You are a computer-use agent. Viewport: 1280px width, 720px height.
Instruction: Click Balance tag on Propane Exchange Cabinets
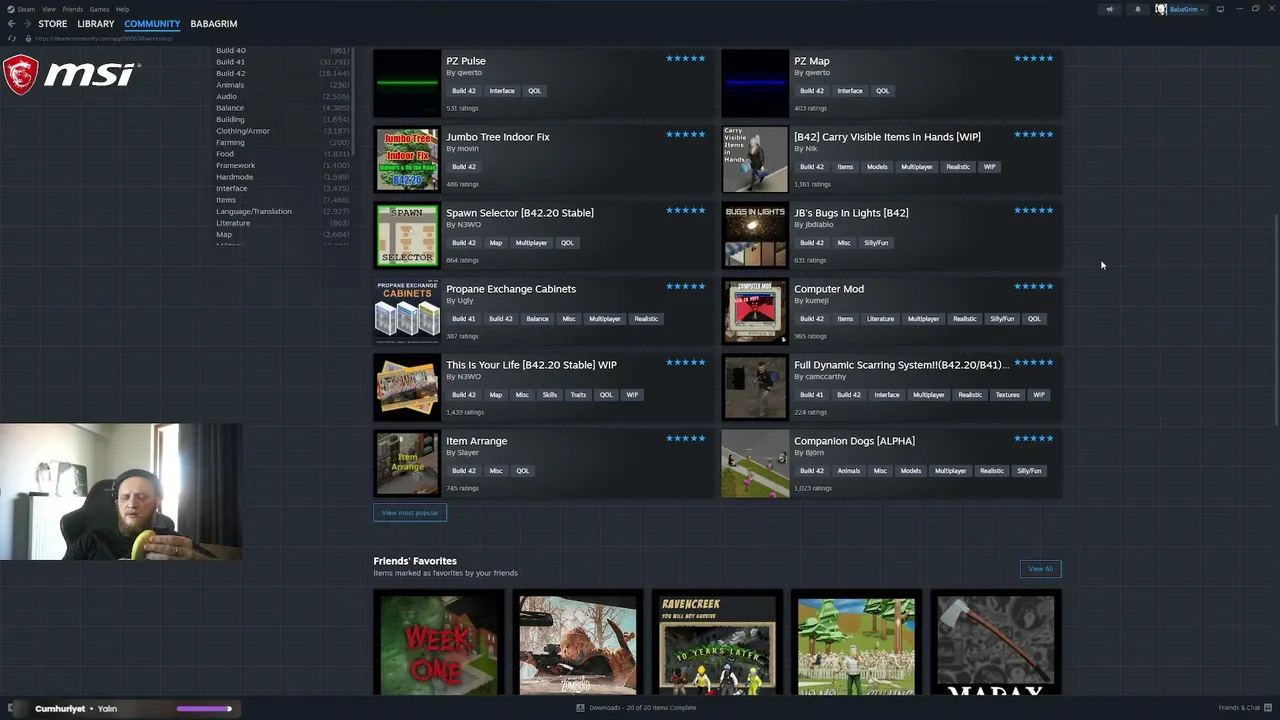(x=537, y=319)
